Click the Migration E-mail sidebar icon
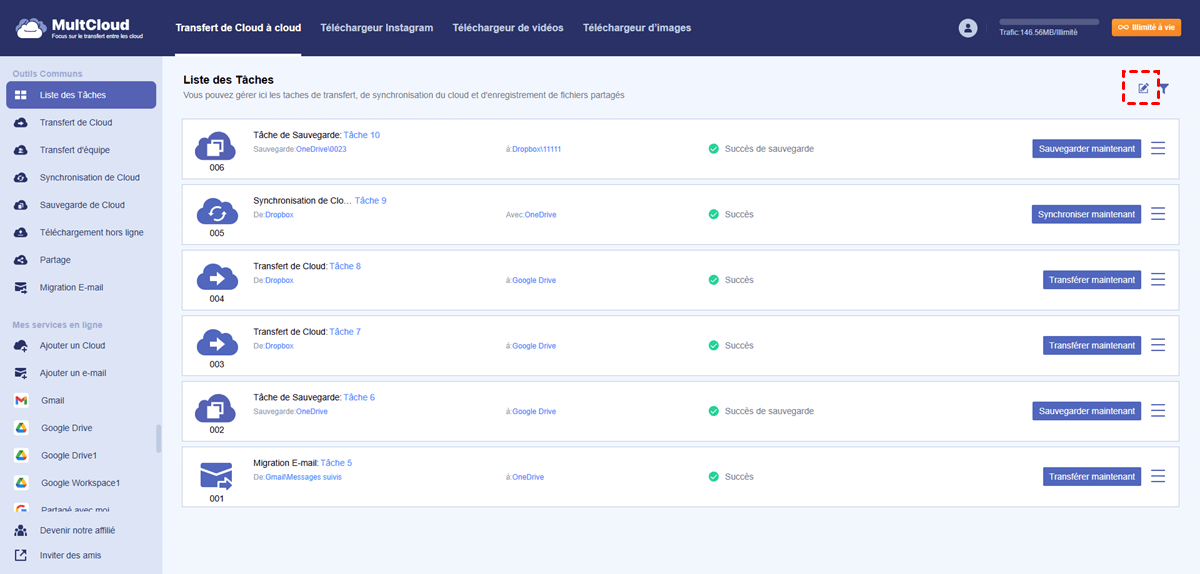 (x=21, y=287)
